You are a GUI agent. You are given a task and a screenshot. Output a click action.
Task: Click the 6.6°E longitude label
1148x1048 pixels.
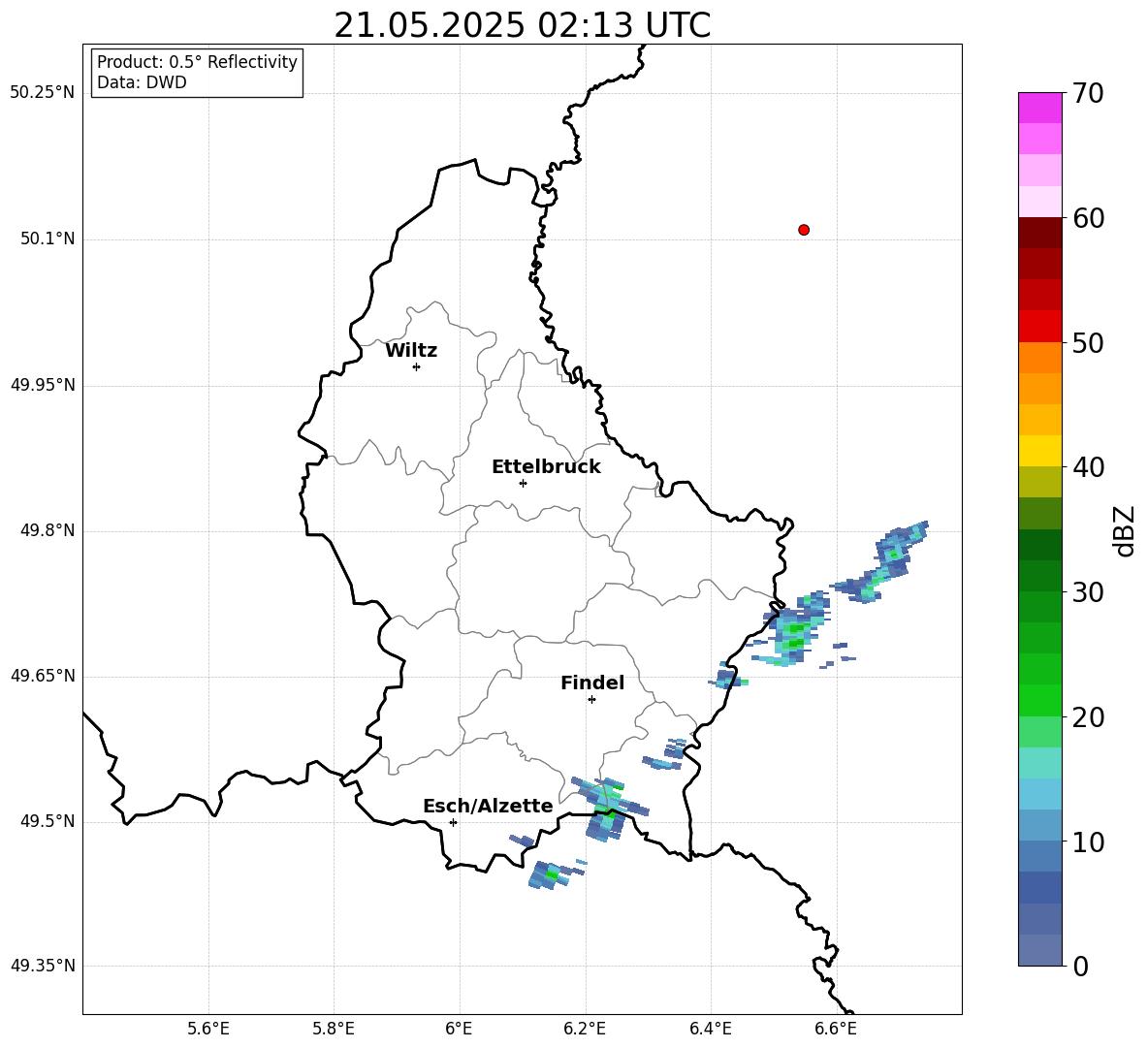tap(836, 1029)
